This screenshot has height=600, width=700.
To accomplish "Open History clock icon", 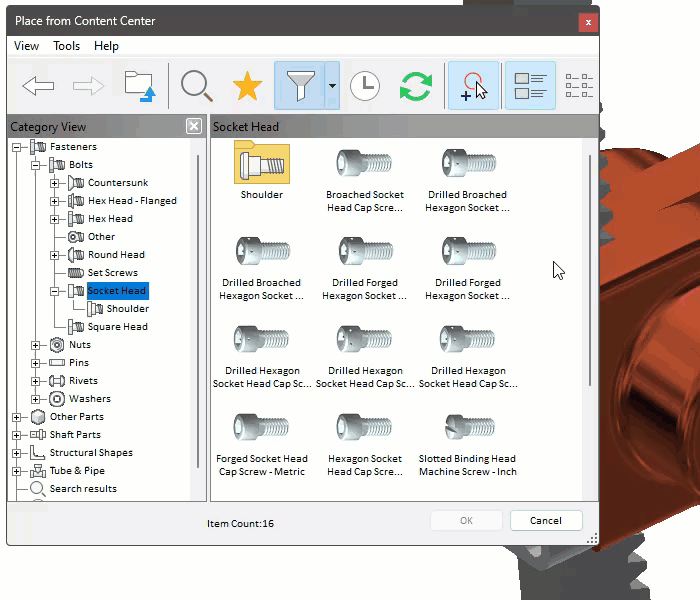I will [x=365, y=86].
